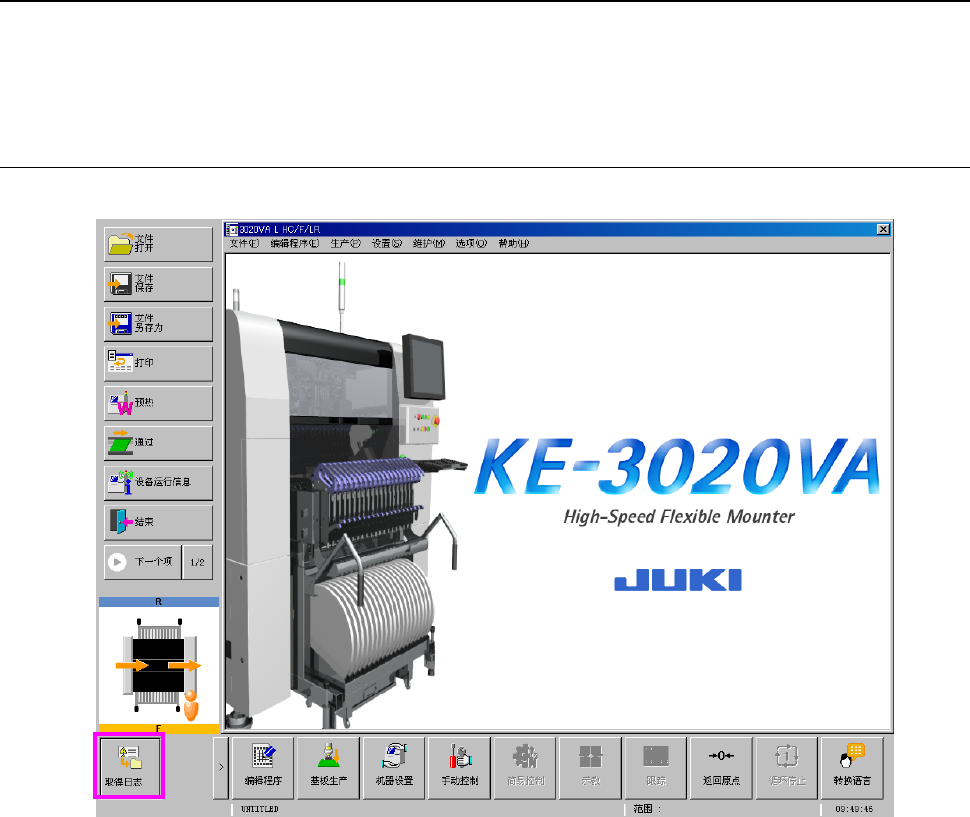Open the 文件(F) menu
The height and width of the screenshot is (817, 970).
click(x=244, y=244)
